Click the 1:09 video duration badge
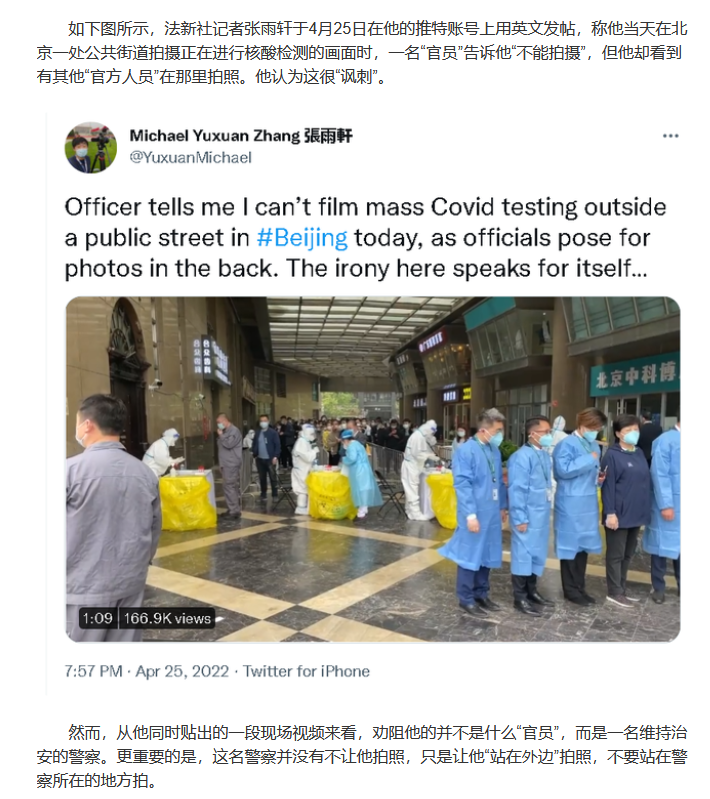This screenshot has height=799, width=710. (97, 618)
